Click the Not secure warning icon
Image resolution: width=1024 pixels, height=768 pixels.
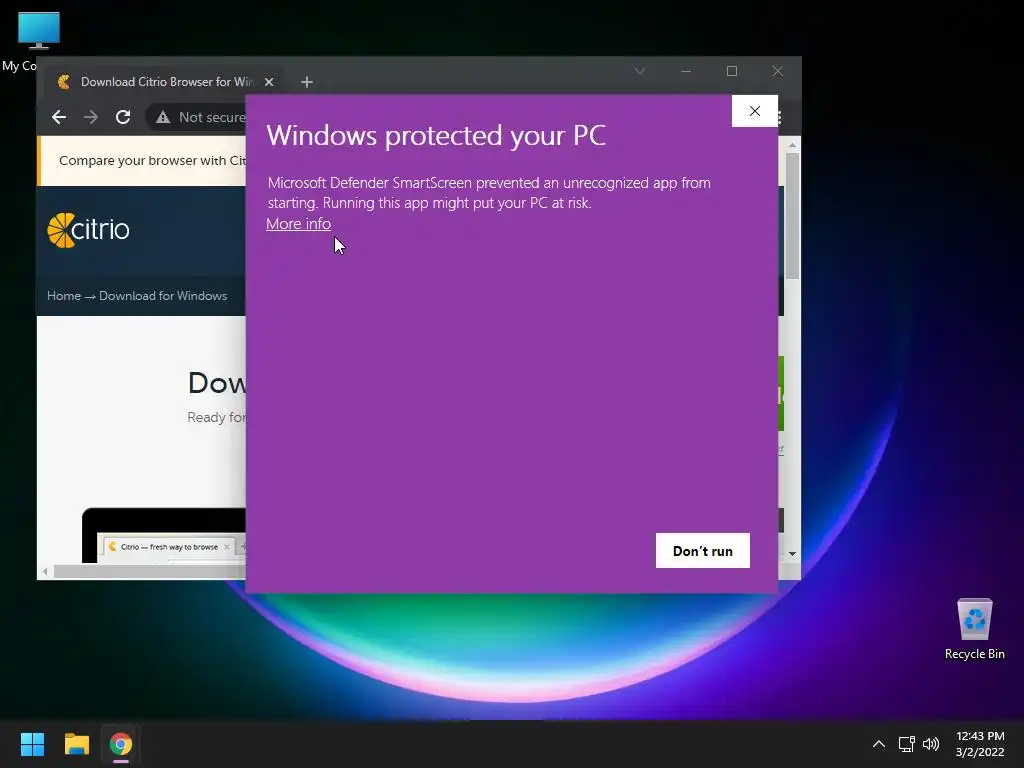(x=163, y=117)
